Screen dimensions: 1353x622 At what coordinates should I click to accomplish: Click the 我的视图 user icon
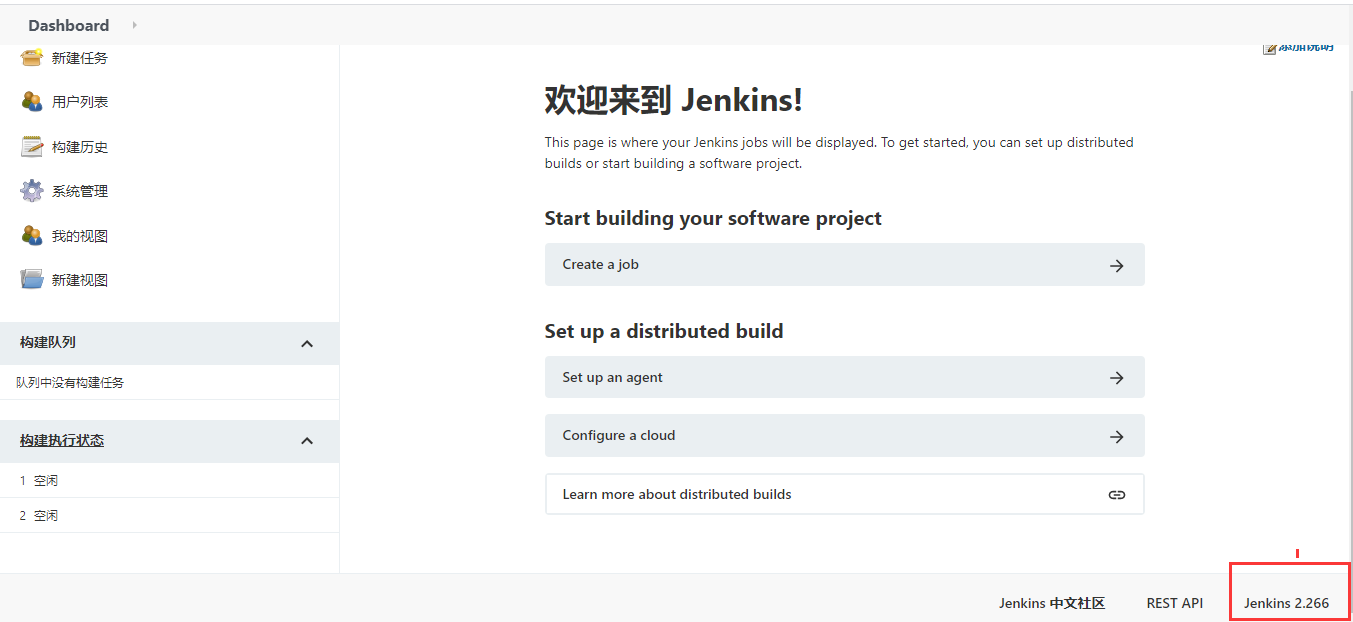[x=32, y=236]
